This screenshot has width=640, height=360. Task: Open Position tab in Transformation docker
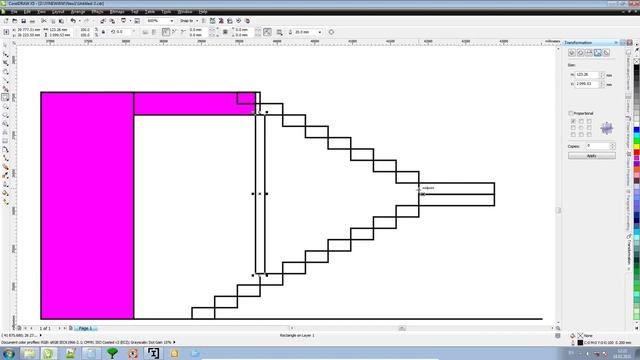pos(572,53)
